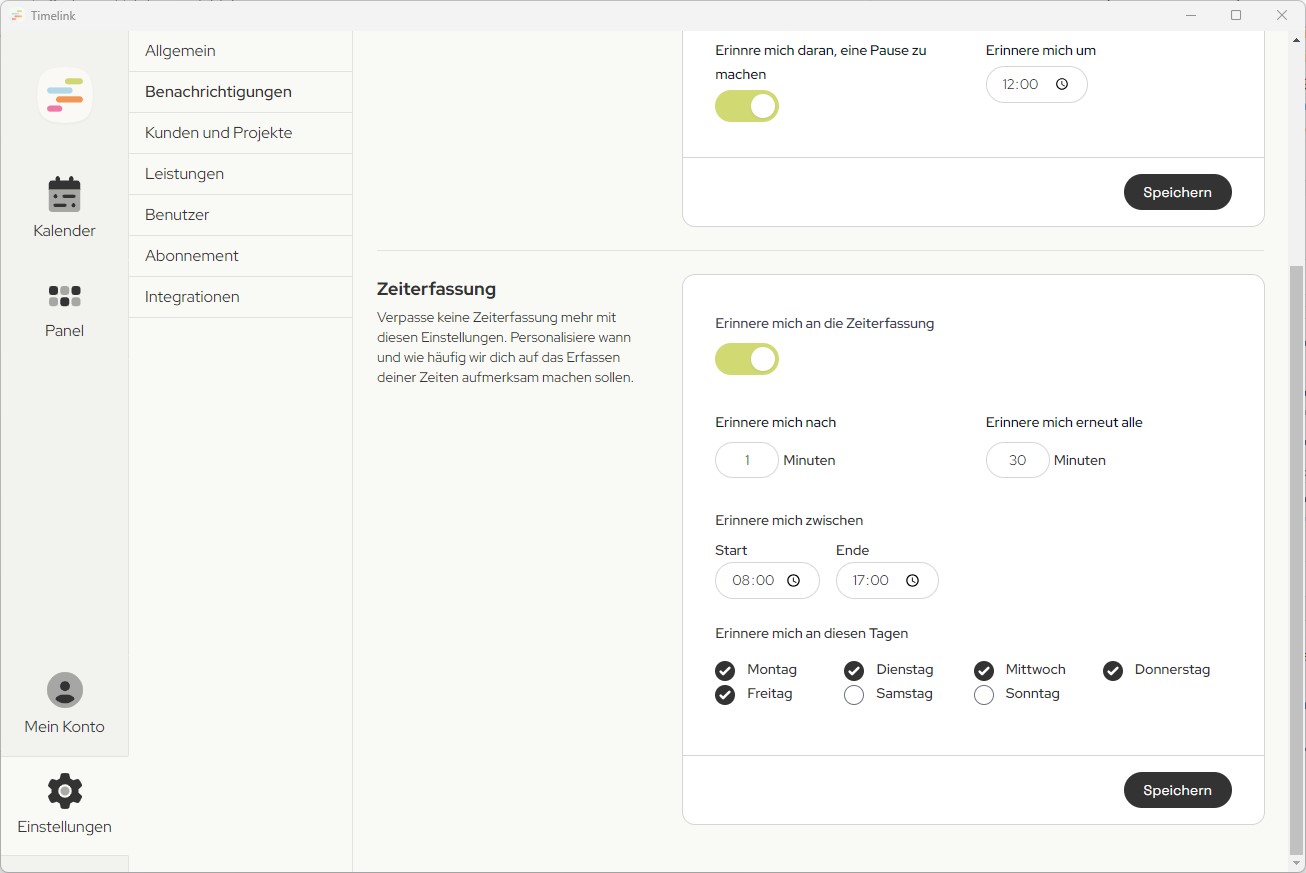The width and height of the screenshot is (1306, 873).
Task: Uncheck Dienstag checkbox
Action: [x=854, y=670]
